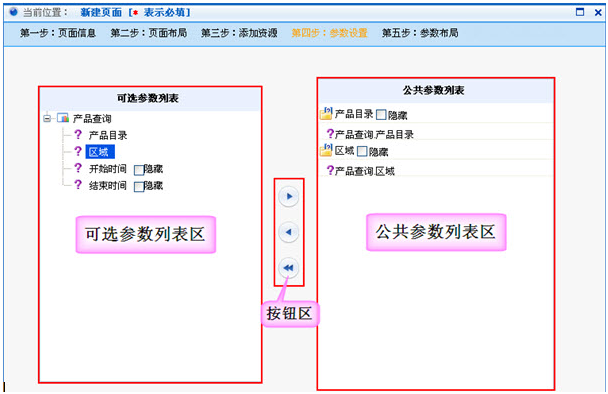Click the move-right arrow button

coord(288,197)
